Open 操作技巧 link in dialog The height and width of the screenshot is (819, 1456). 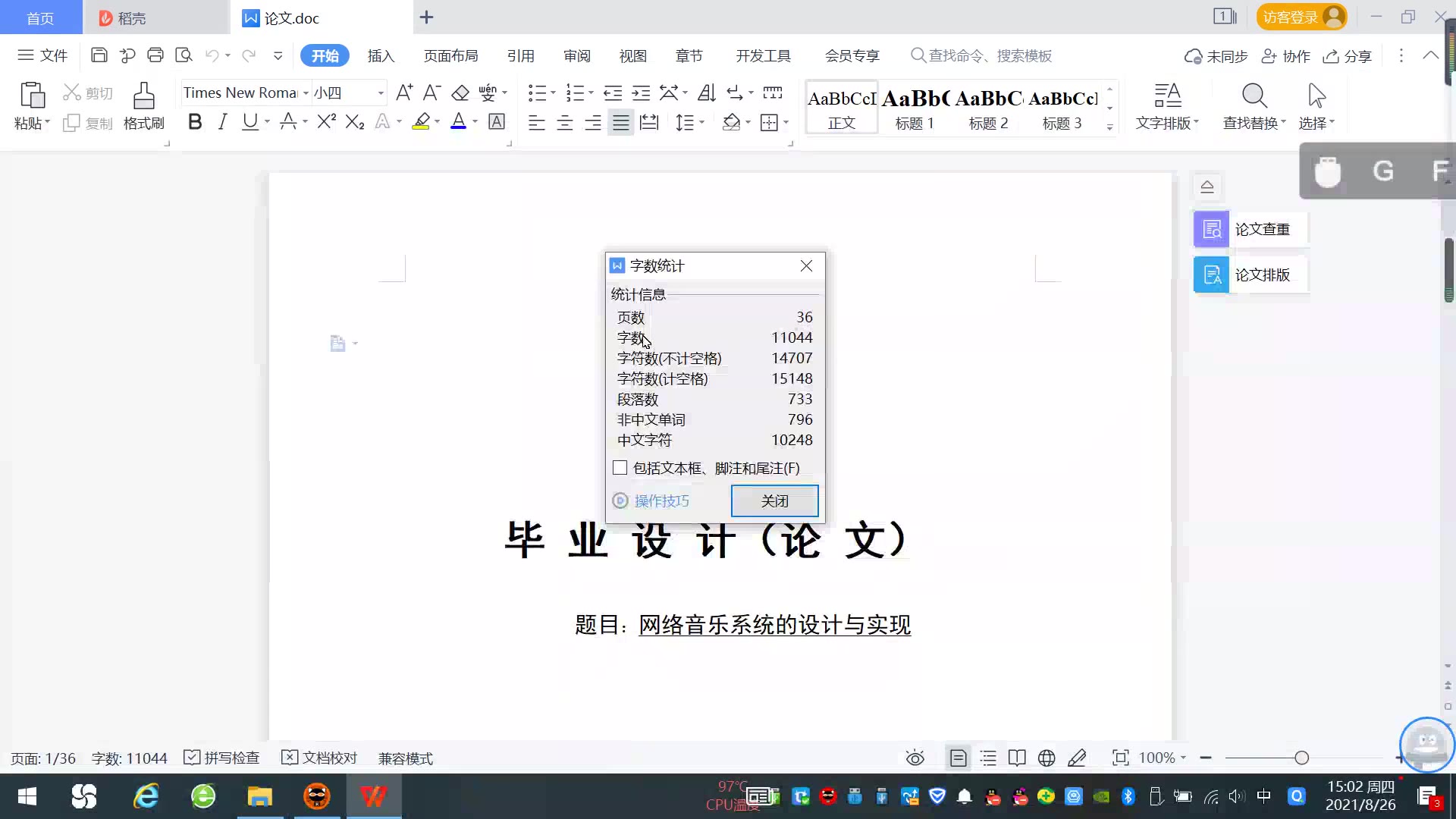click(661, 501)
